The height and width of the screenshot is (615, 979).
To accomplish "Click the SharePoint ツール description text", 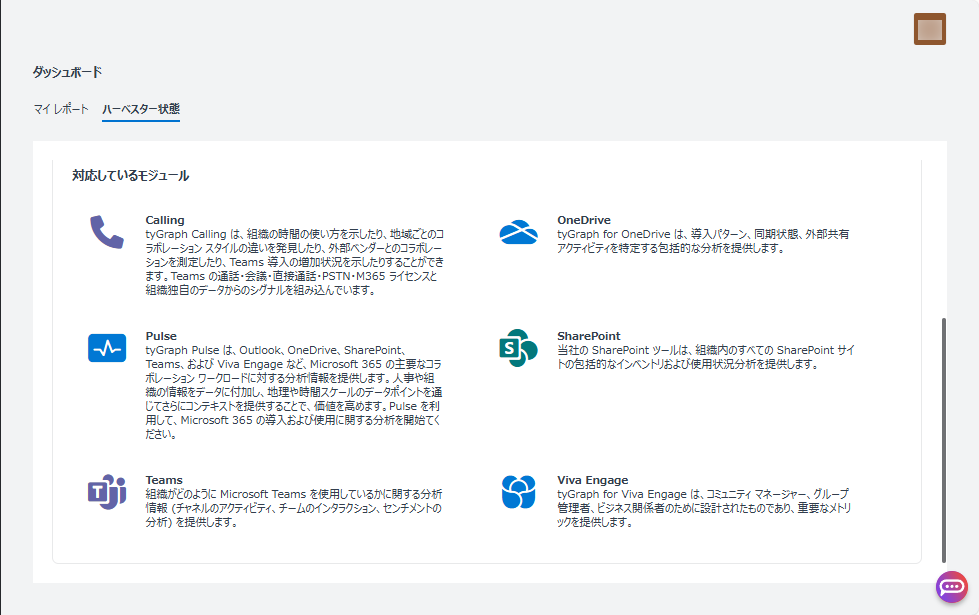I will (x=706, y=357).
